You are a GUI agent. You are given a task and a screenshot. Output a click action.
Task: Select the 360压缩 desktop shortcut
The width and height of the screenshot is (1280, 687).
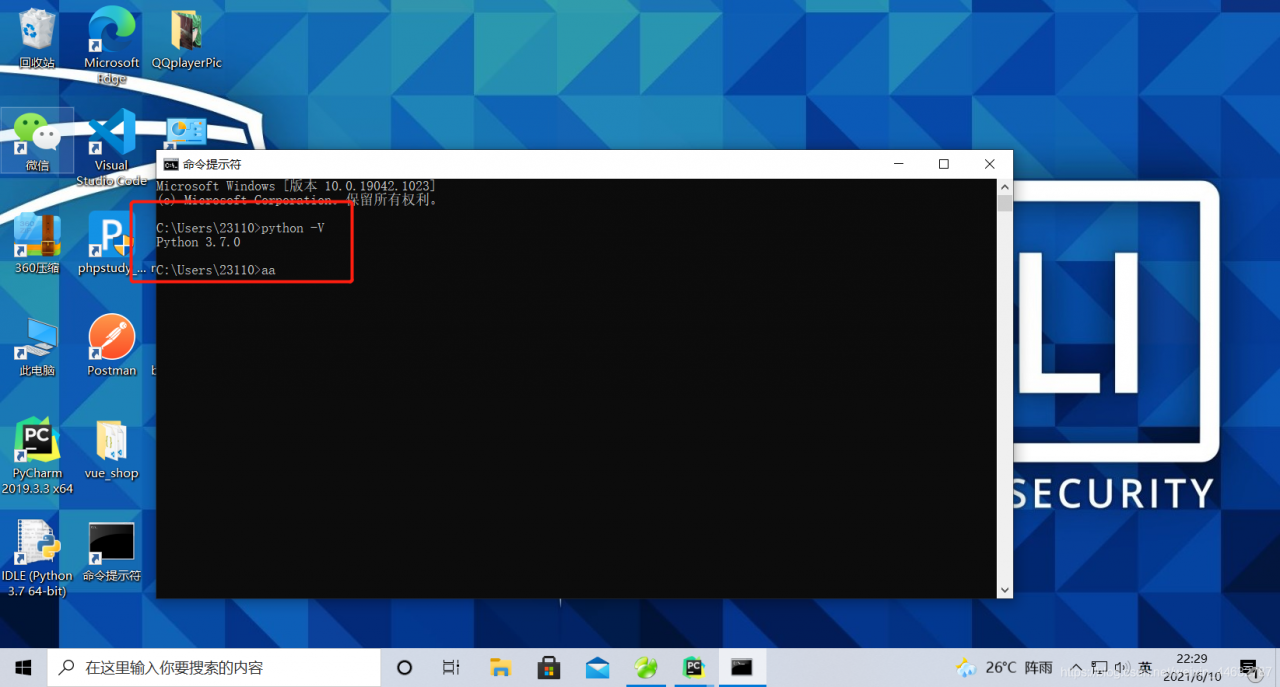point(37,243)
